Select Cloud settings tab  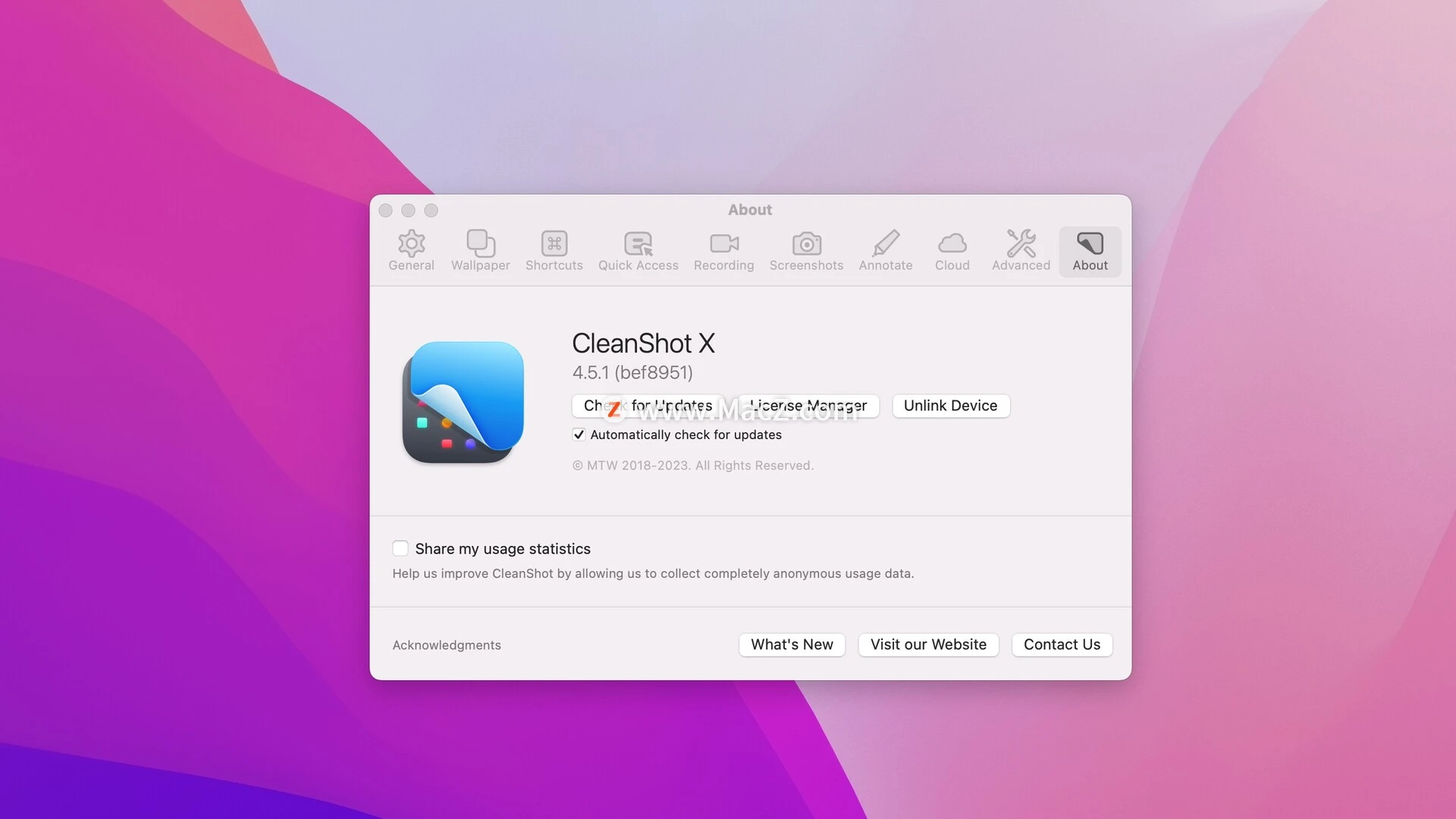coord(952,251)
